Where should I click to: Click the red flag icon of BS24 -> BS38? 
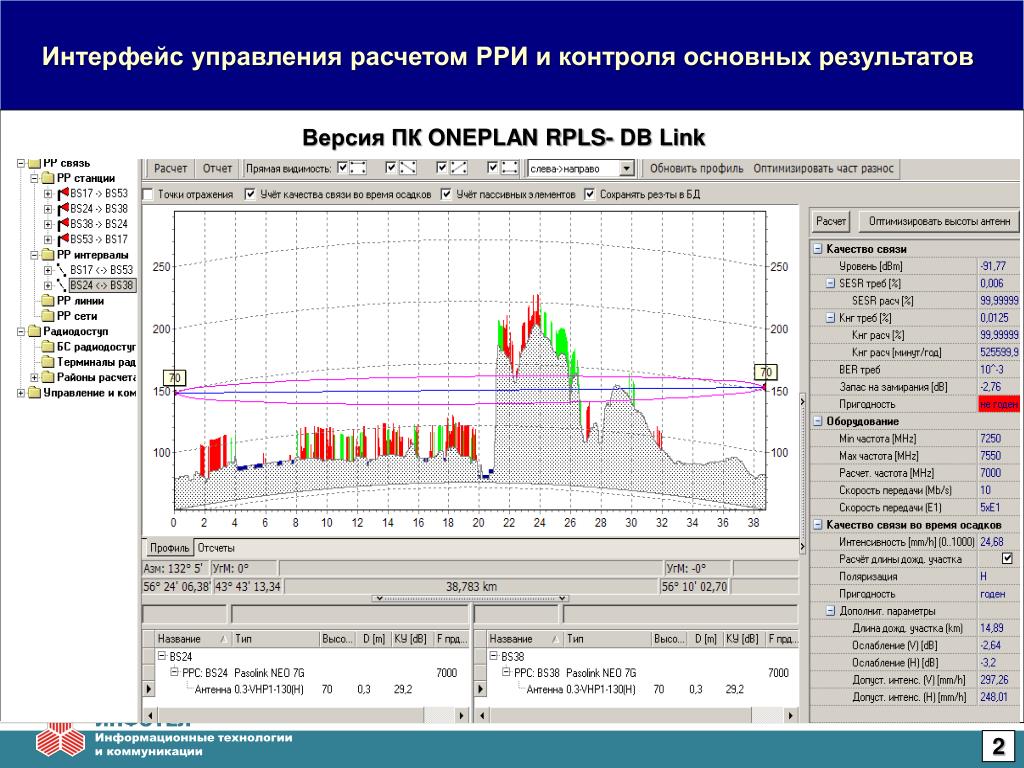[63, 209]
